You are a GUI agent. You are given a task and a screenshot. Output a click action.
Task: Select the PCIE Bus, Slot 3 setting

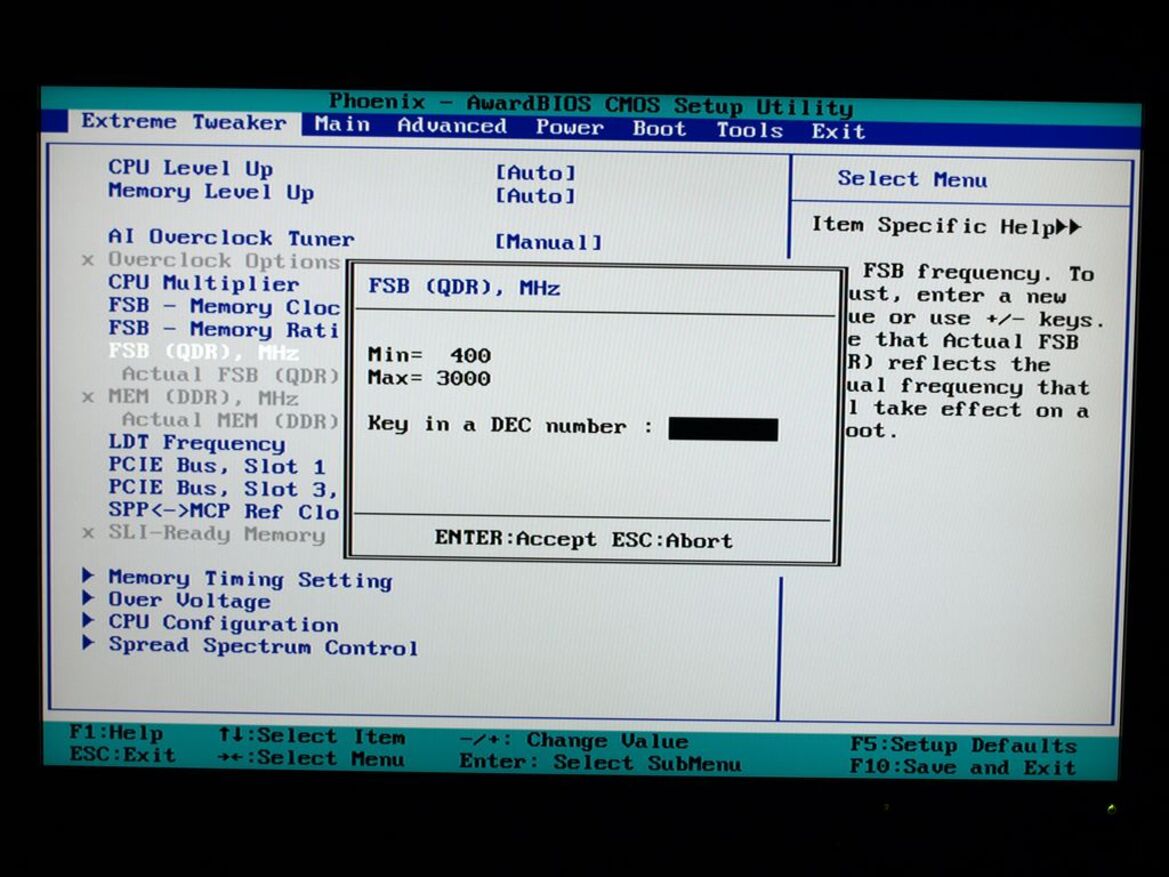(223, 488)
